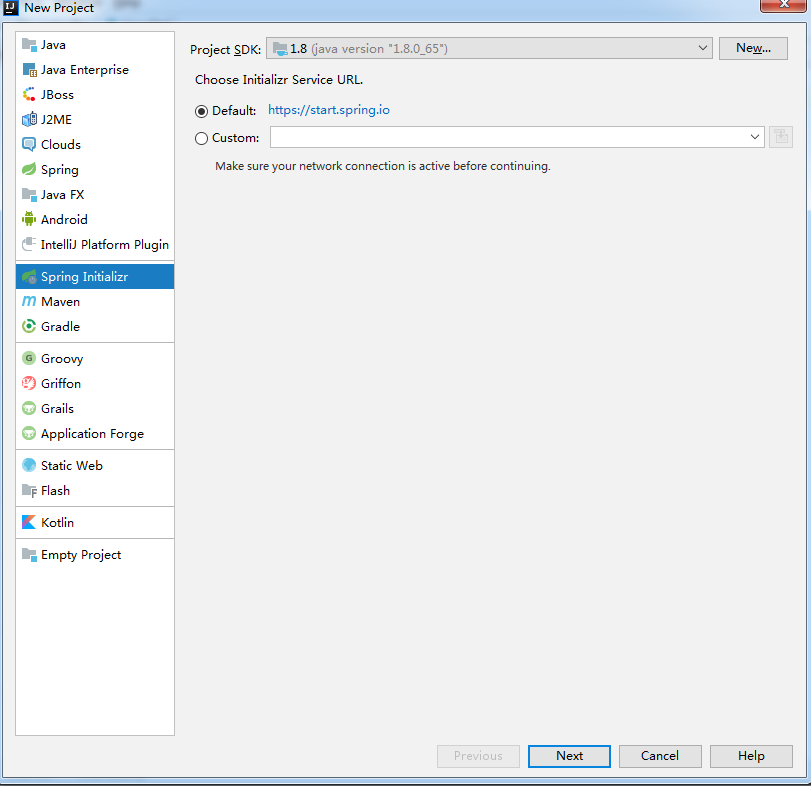Image resolution: width=811 pixels, height=786 pixels.
Task: Select the Spring entry label
Action: click(x=60, y=170)
